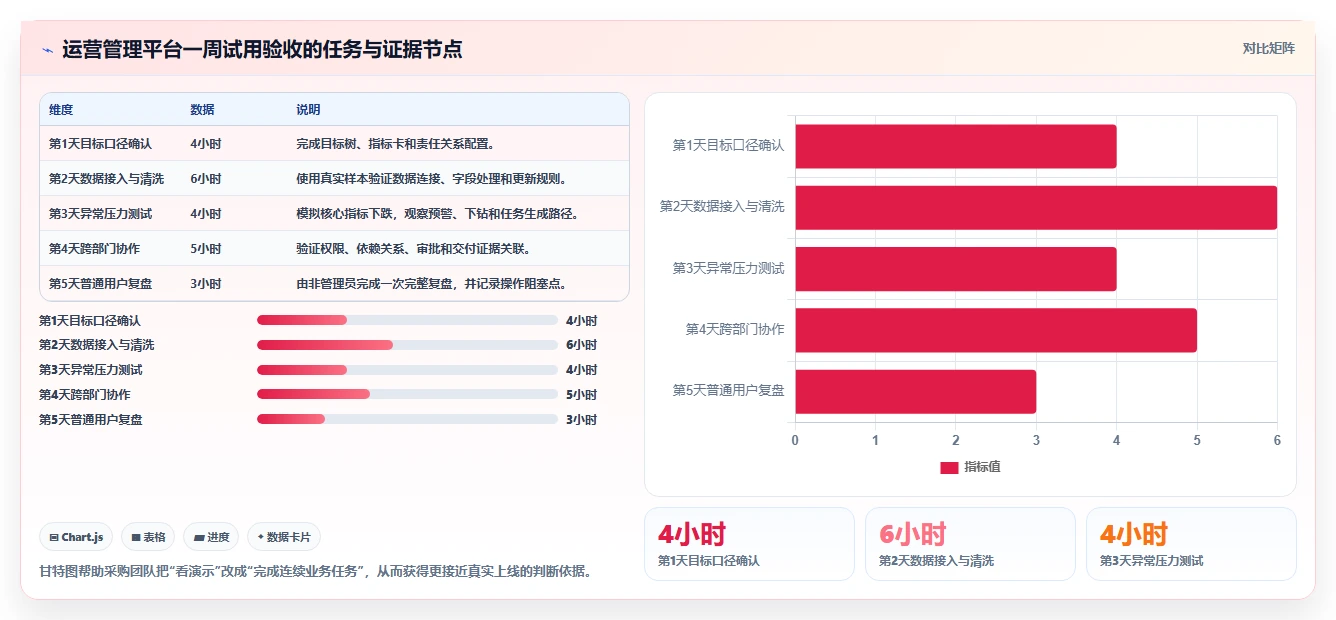Open the 4小时 第1天目标口径确认 data card
Screen dimensions: 1336x620
(x=749, y=544)
